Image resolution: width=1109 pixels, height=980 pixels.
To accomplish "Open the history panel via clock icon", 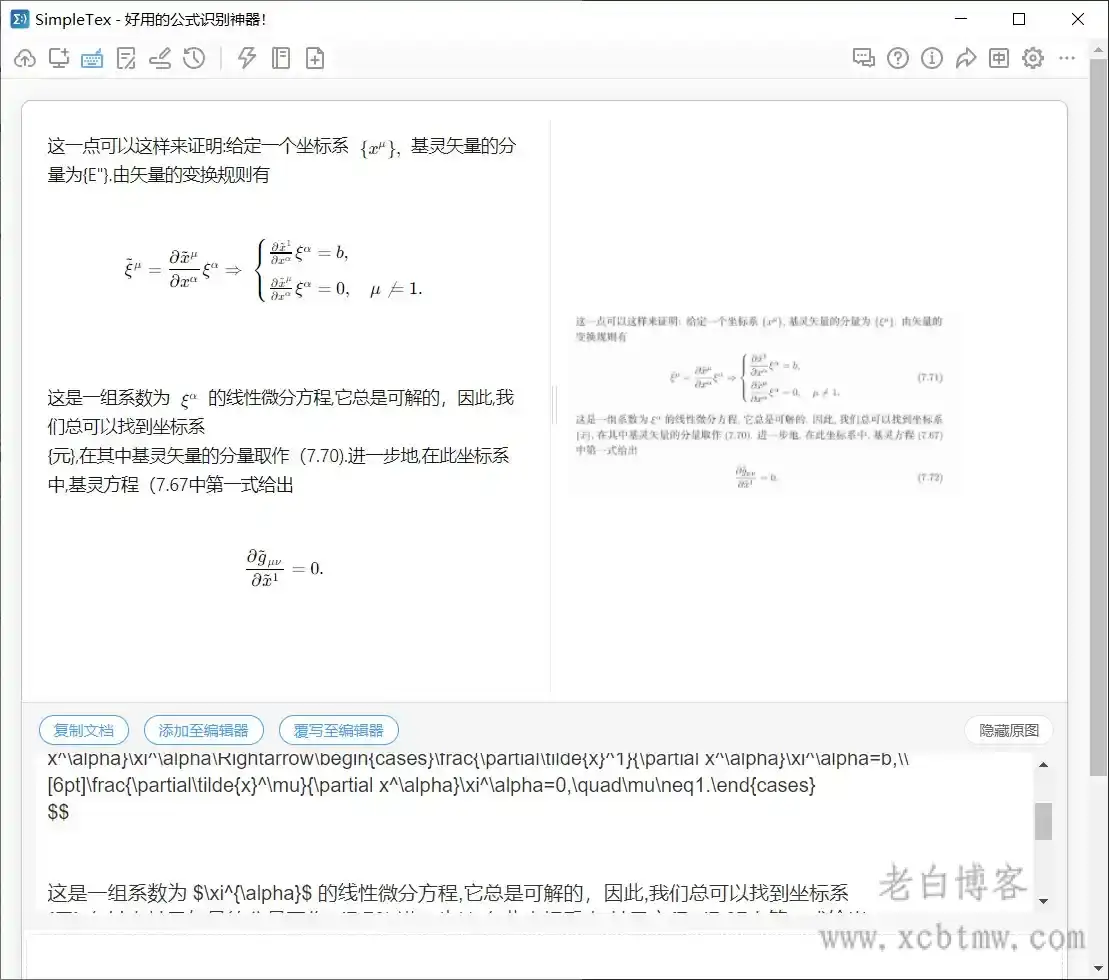I will point(194,58).
